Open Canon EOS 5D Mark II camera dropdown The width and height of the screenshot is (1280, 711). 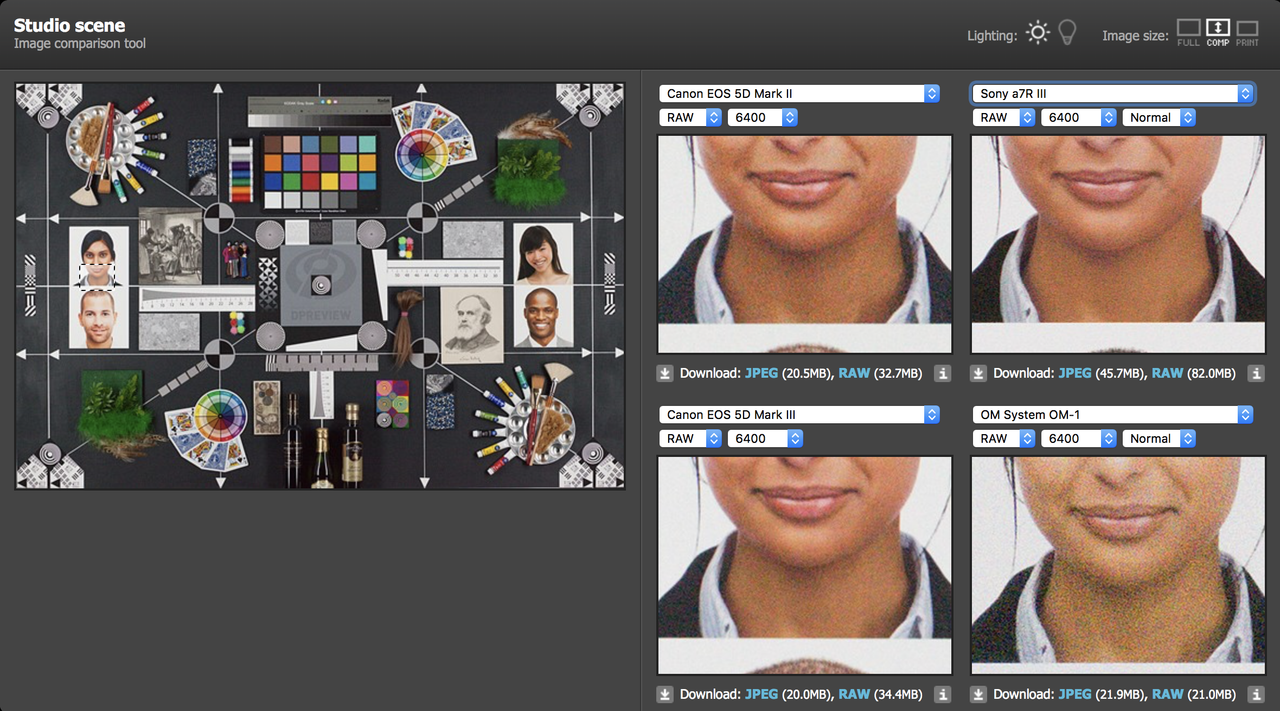(799, 93)
